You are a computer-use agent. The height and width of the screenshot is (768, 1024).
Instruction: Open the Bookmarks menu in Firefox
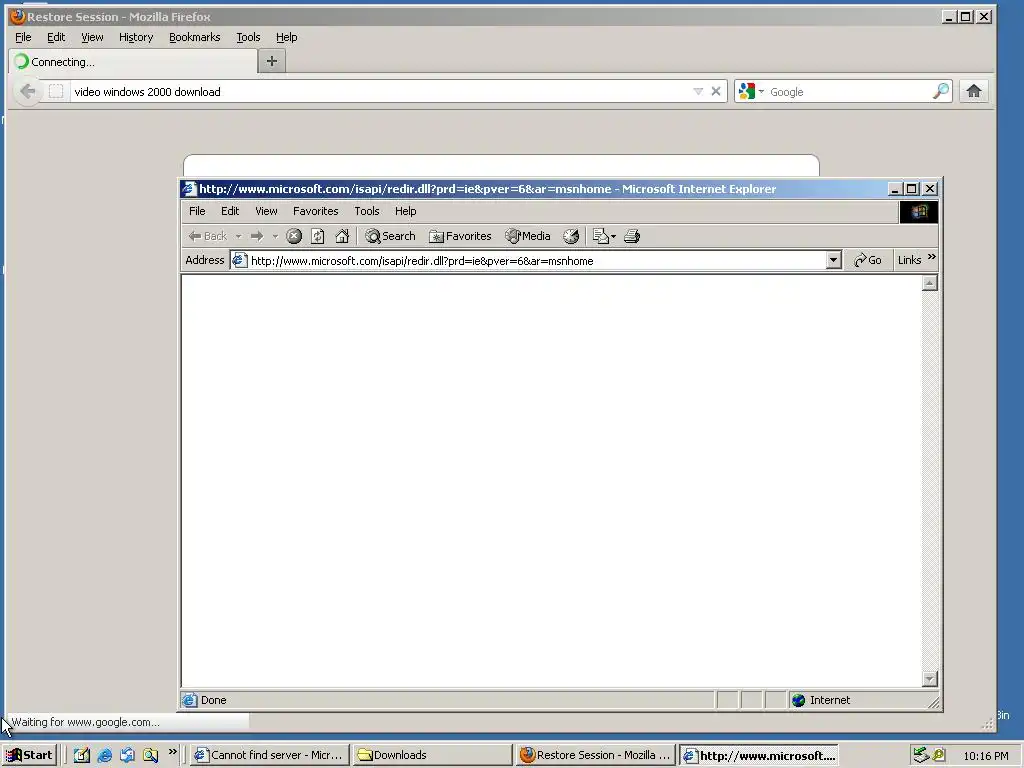(195, 37)
